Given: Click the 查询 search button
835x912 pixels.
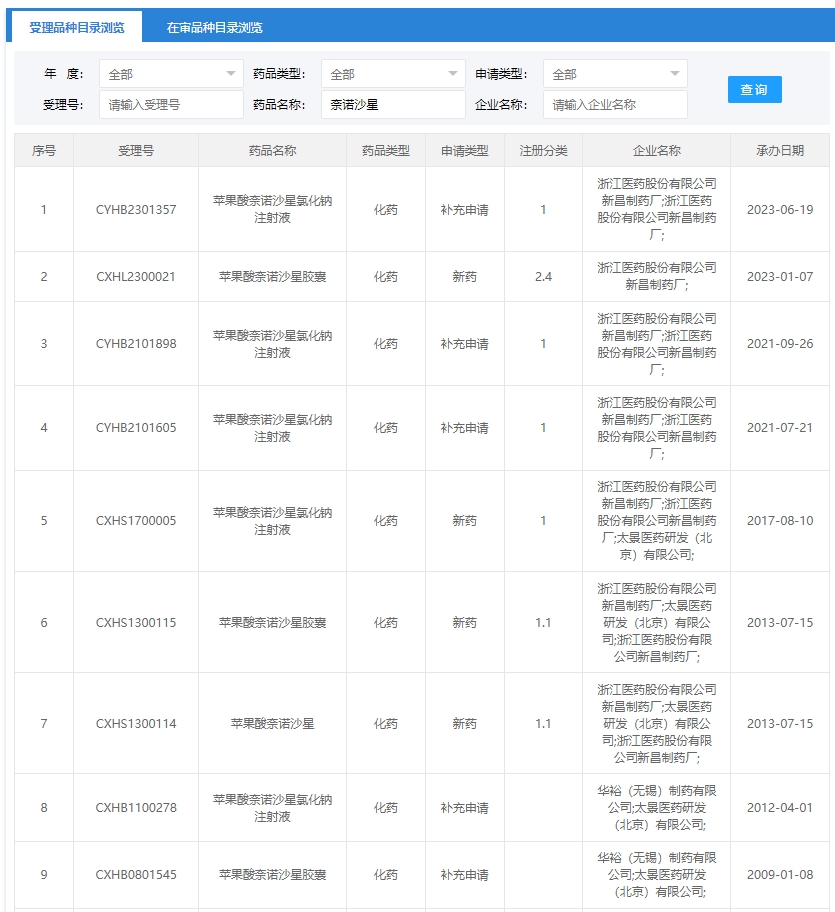Looking at the screenshot, I should coord(754,90).
